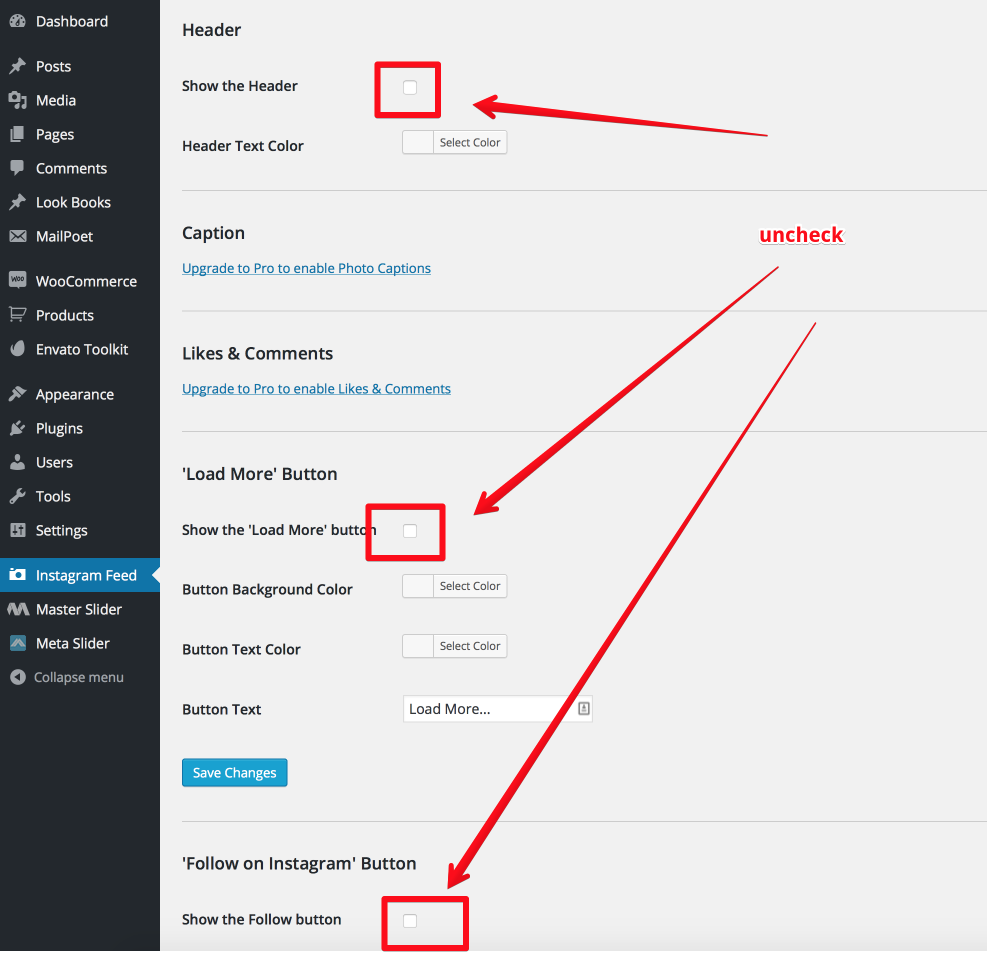Toggle Show the Follow button checkbox

pos(410,921)
